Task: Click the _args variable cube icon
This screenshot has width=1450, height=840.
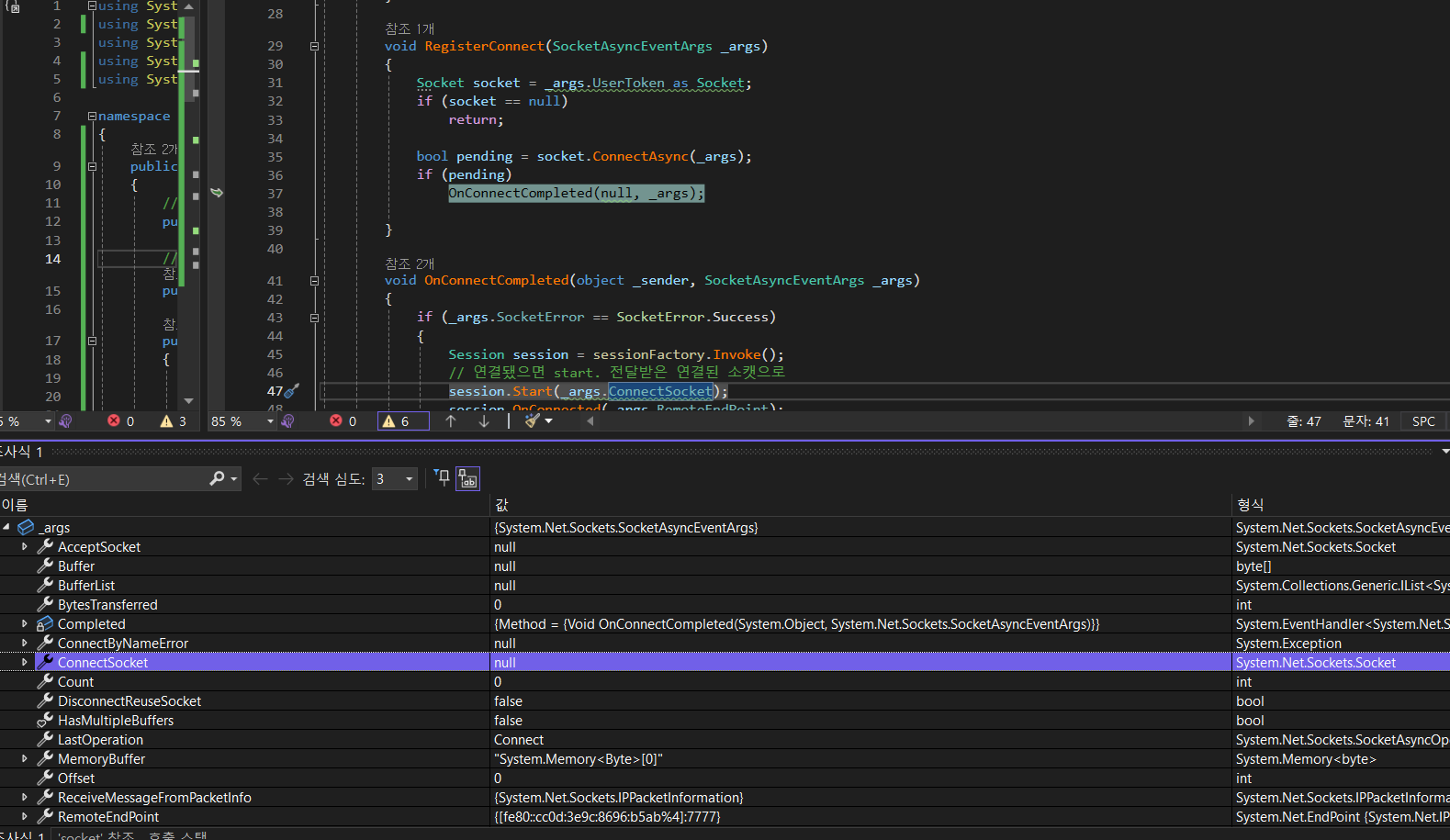Action: pos(26,527)
